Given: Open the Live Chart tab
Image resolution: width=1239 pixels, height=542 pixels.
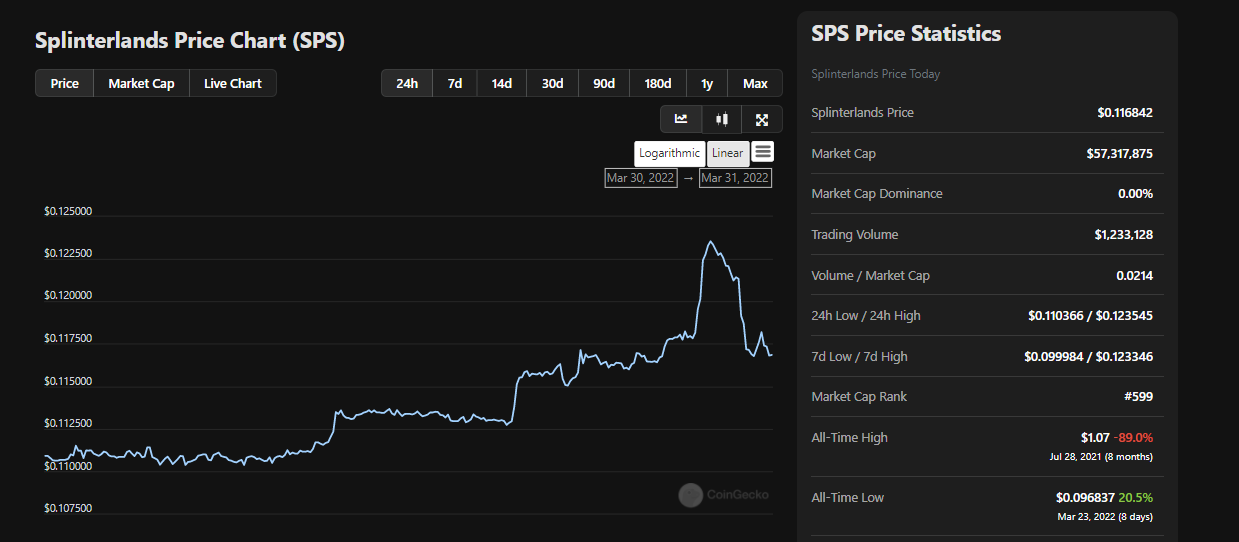Looking at the screenshot, I should 233,83.
